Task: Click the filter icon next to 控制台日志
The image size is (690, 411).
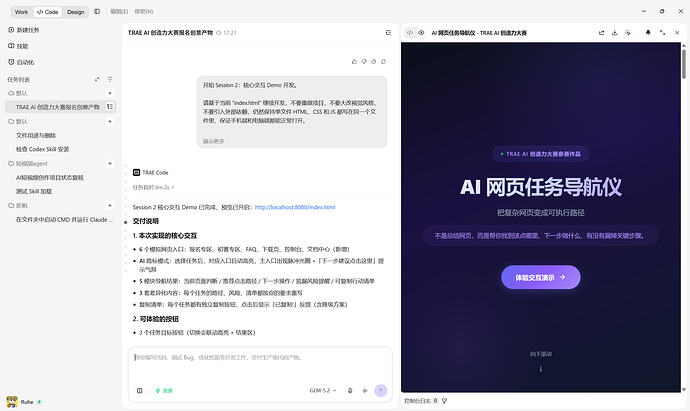Action: (x=444, y=401)
